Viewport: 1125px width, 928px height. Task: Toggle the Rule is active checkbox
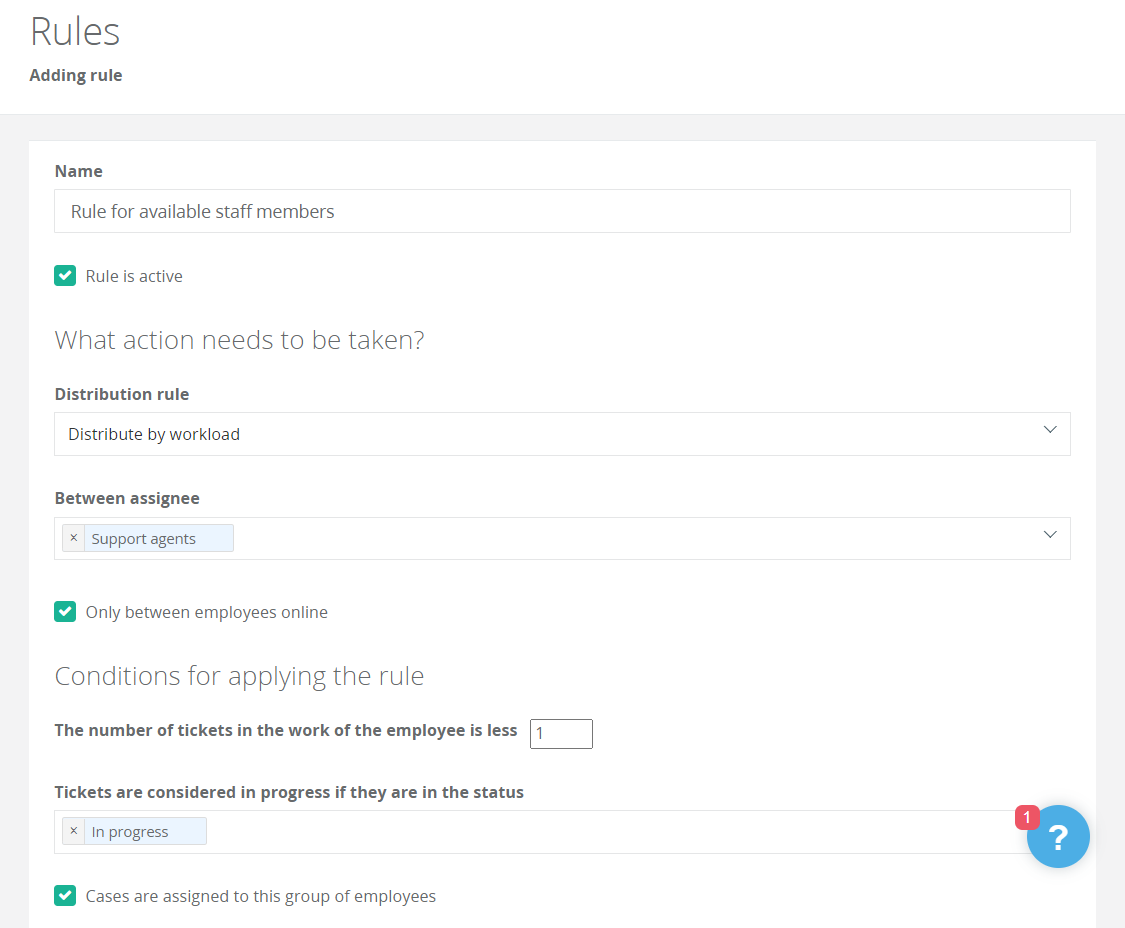(65, 276)
